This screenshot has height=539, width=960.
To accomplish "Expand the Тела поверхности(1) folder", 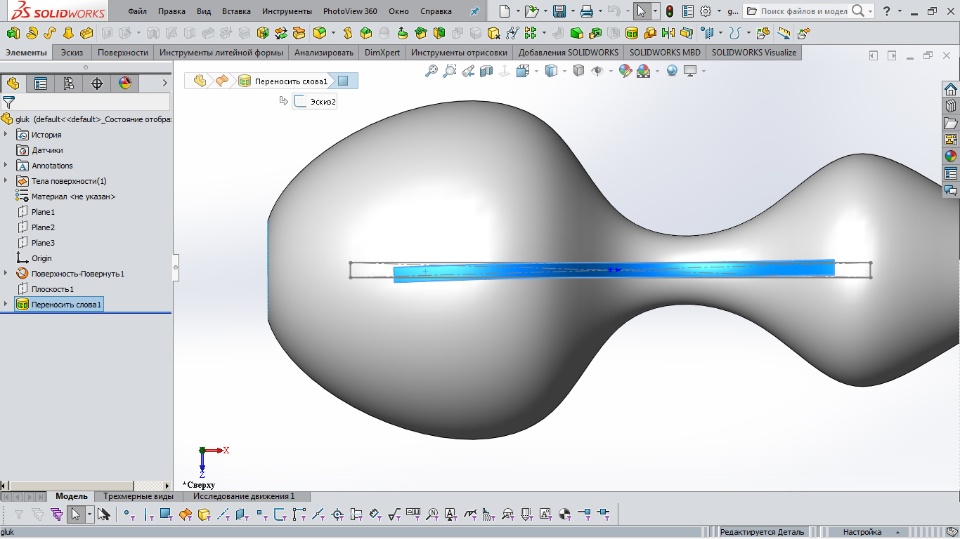I will 6,181.
